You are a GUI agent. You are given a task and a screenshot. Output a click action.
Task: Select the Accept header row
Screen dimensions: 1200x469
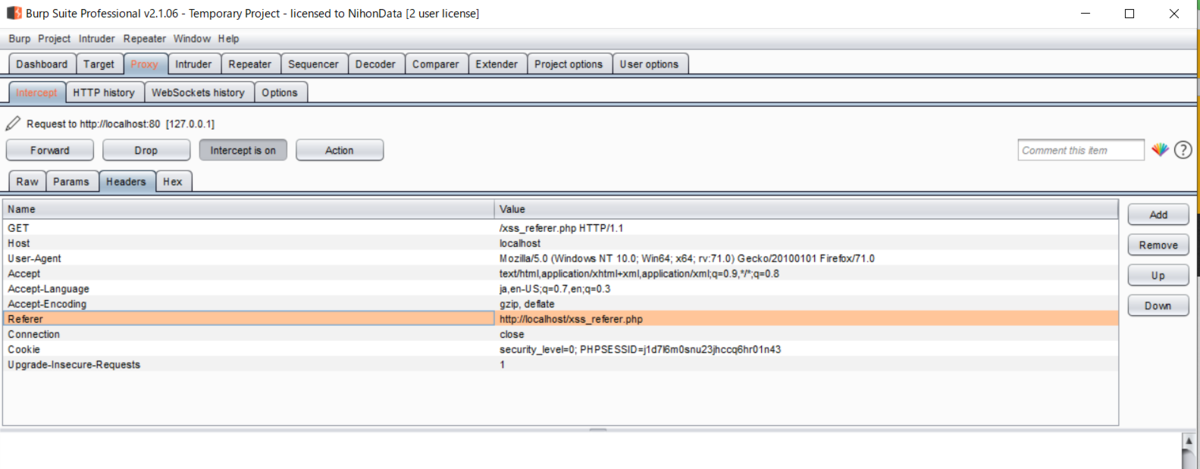[x=560, y=273]
